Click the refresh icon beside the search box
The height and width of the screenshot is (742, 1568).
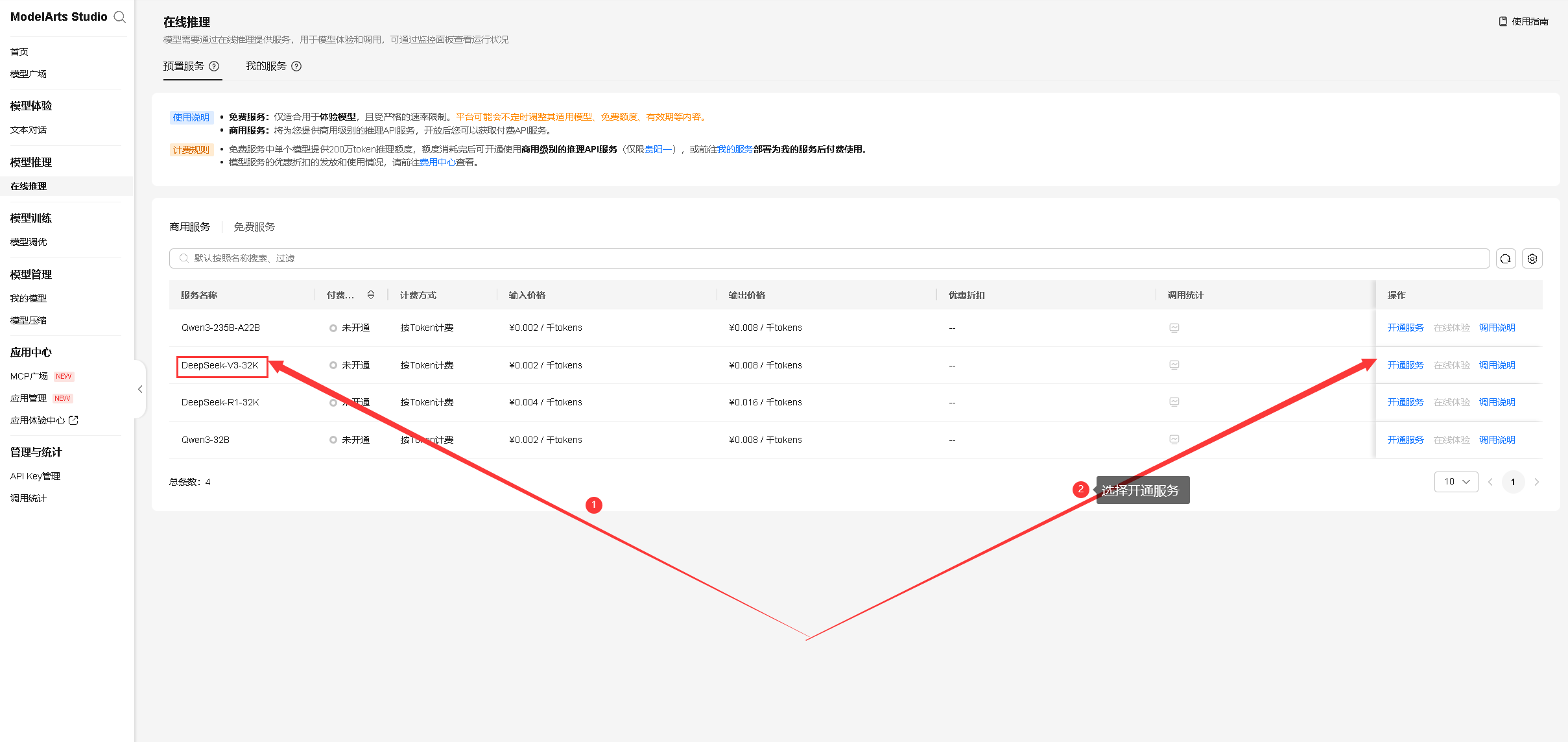1505,258
